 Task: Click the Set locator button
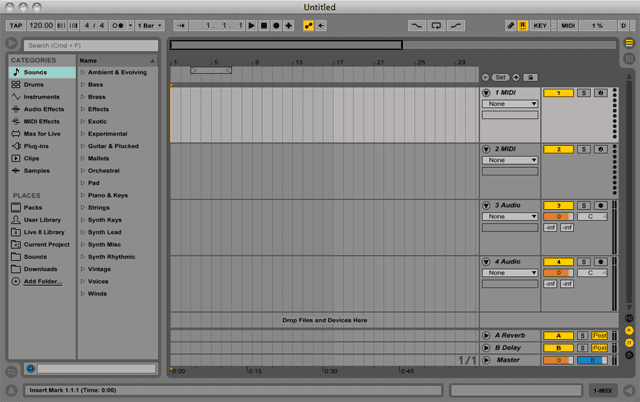point(500,77)
